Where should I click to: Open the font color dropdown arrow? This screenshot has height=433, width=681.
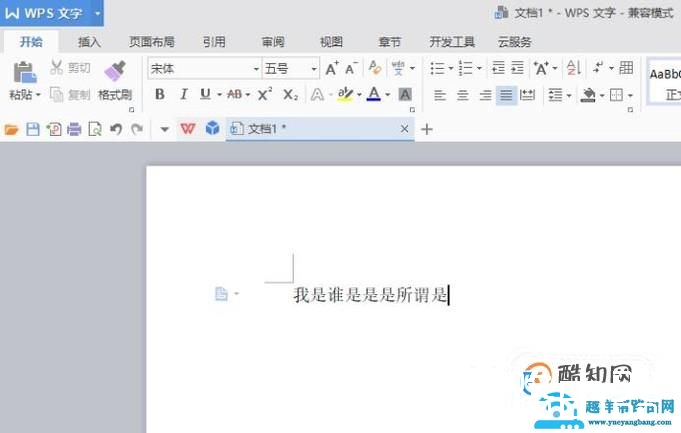(388, 94)
